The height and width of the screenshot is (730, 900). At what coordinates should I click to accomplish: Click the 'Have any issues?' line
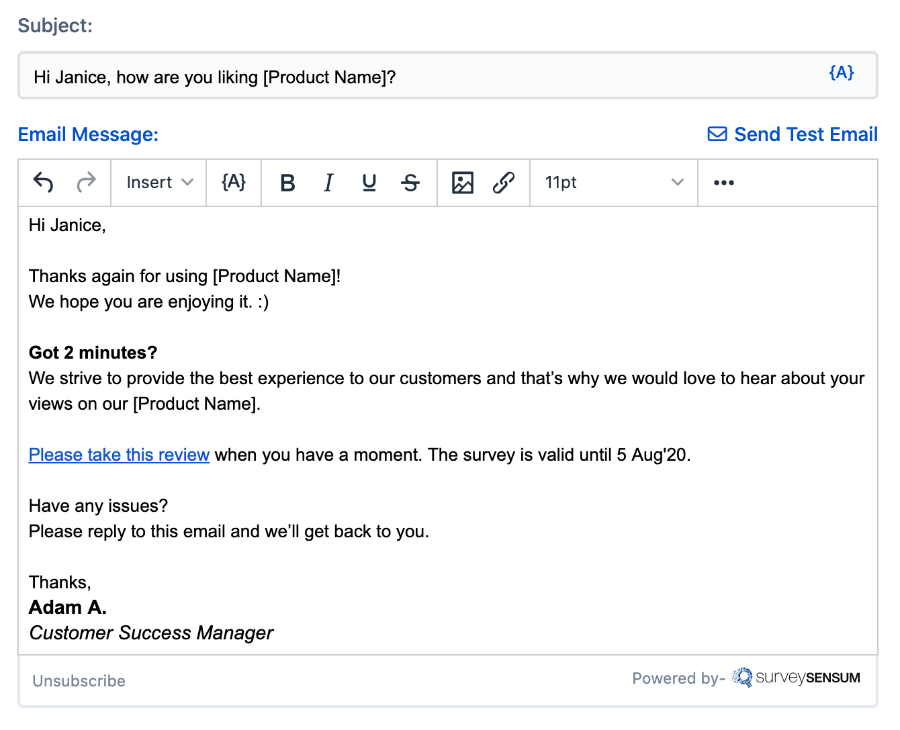pyautogui.click(x=98, y=506)
